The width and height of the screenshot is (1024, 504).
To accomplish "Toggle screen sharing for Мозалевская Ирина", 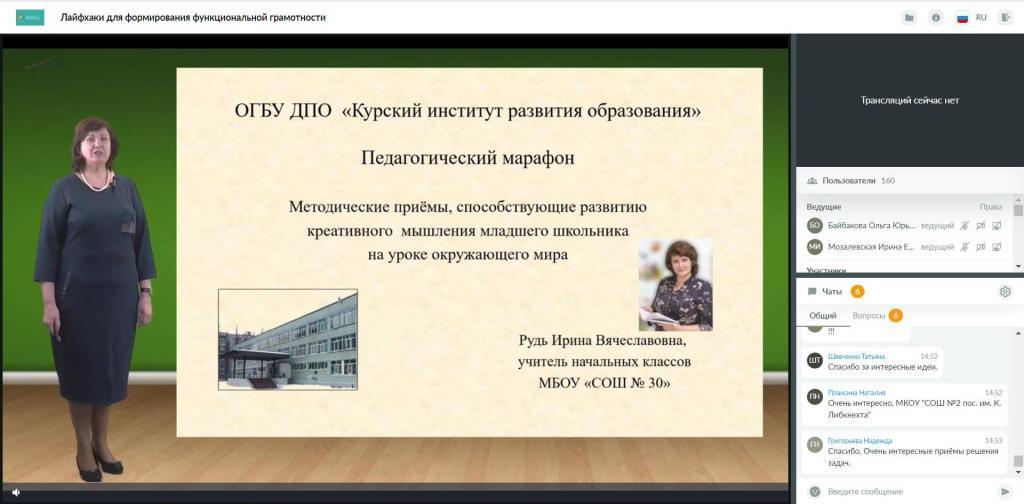I will coord(997,247).
